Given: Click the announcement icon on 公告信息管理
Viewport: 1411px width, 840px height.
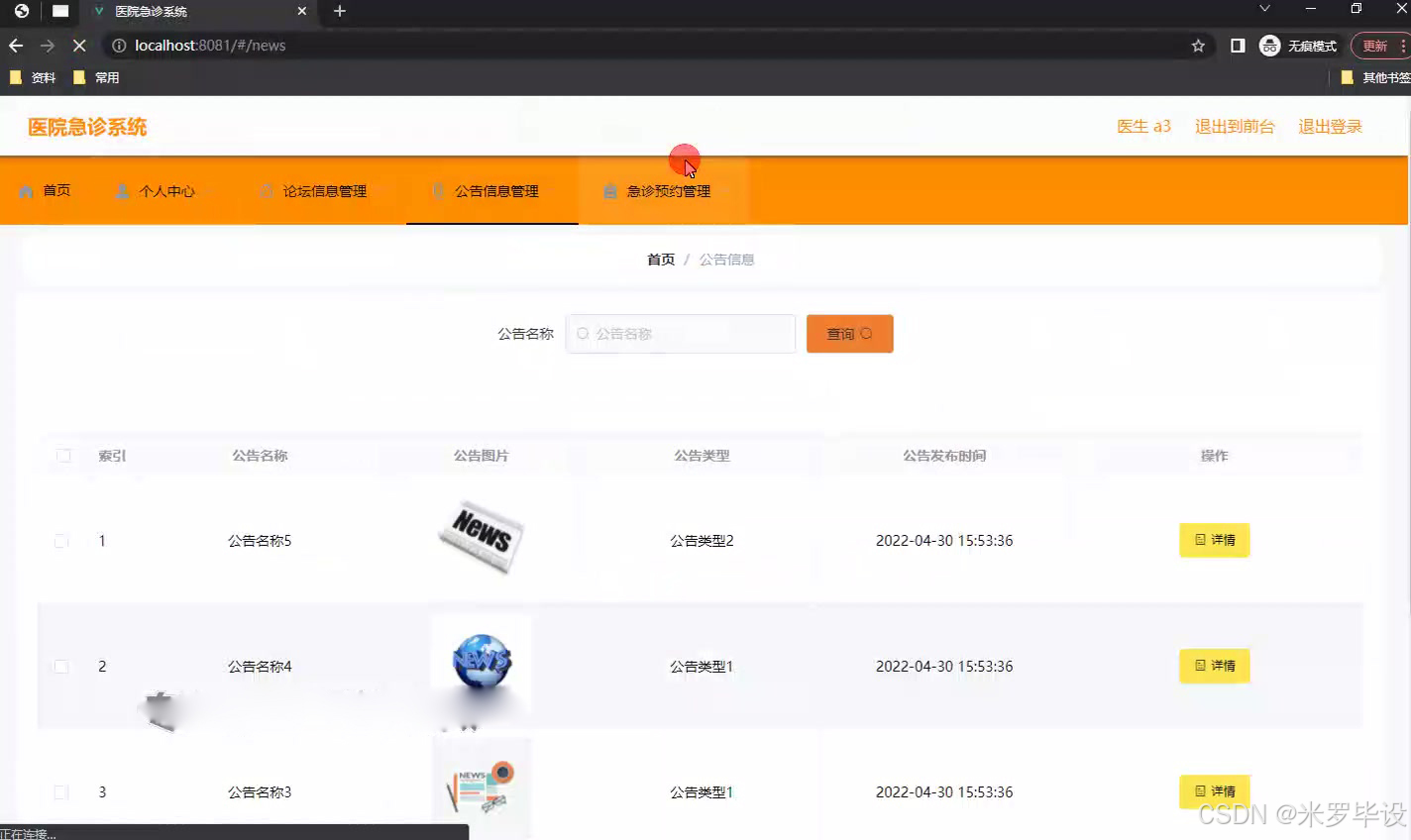Looking at the screenshot, I should [436, 190].
